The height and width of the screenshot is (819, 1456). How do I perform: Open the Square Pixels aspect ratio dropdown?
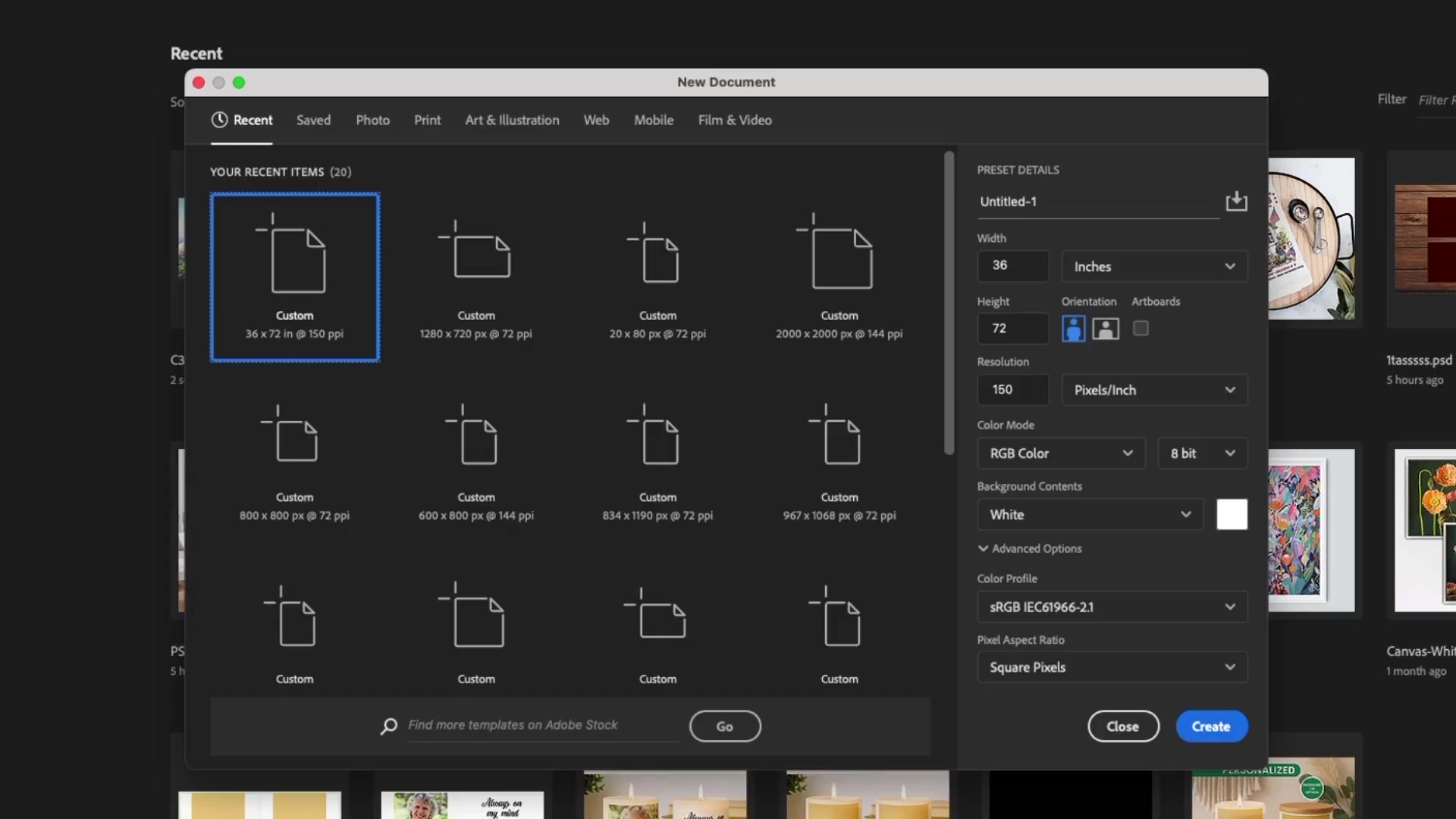point(1111,667)
